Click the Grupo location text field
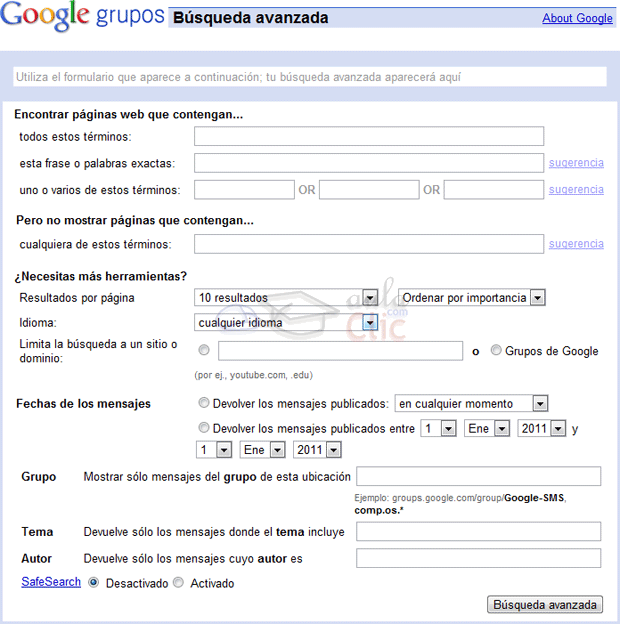620x624 pixels. pos(478,476)
